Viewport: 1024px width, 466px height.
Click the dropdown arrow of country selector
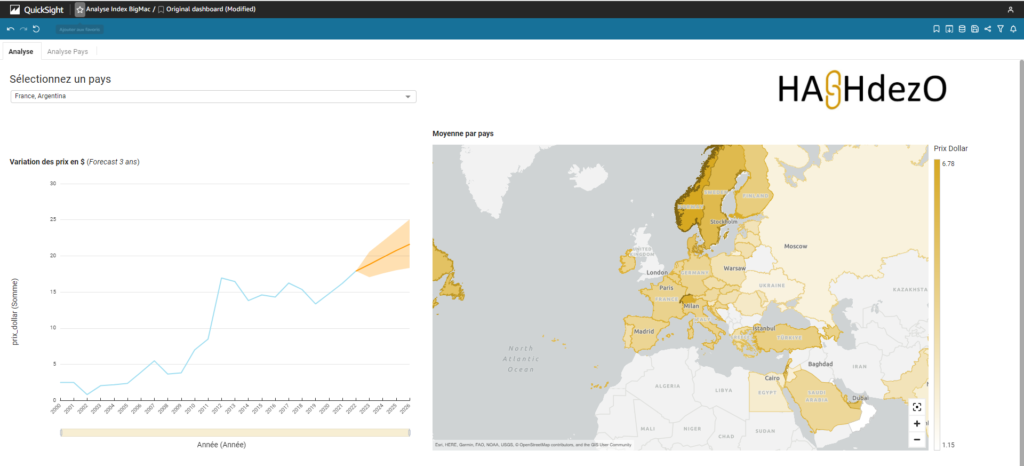click(x=408, y=97)
